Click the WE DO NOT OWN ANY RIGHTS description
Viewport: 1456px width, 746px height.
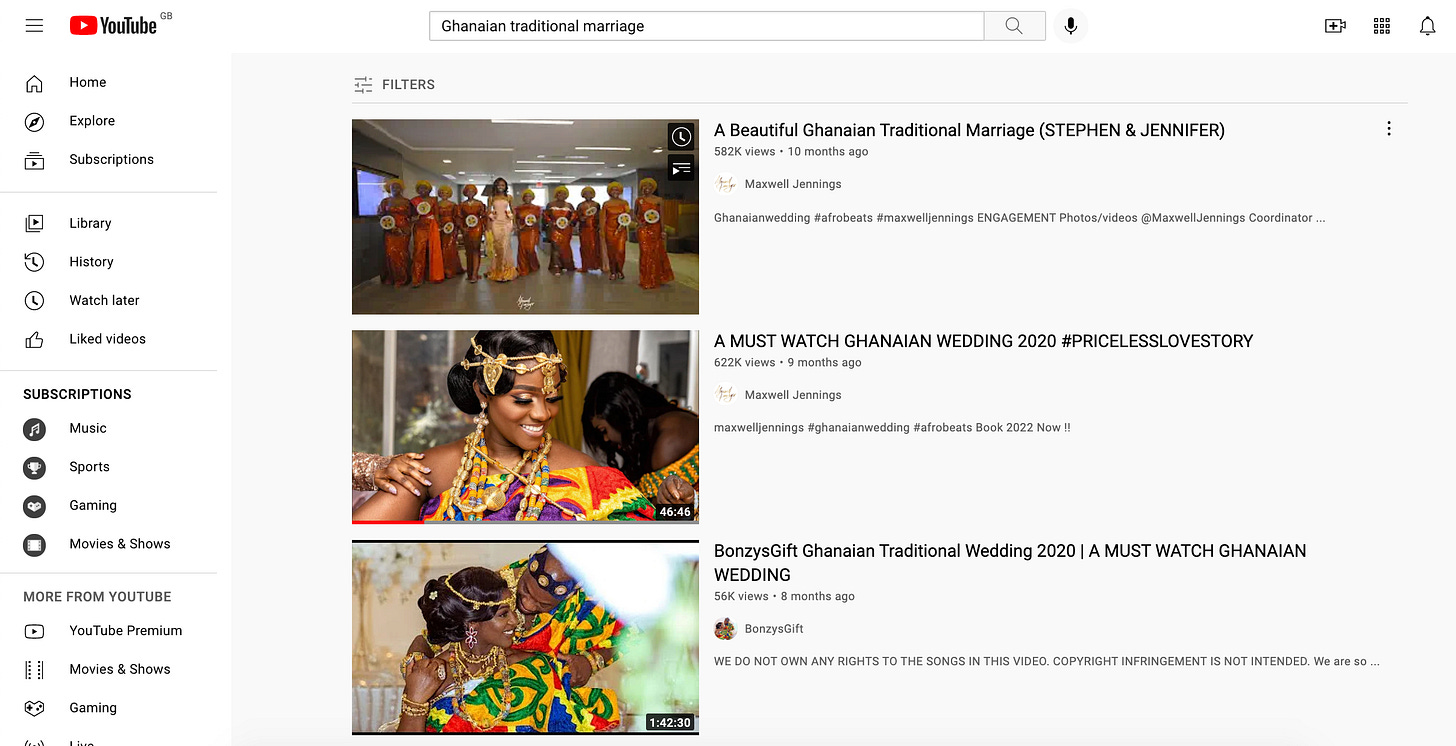pyautogui.click(x=1047, y=662)
